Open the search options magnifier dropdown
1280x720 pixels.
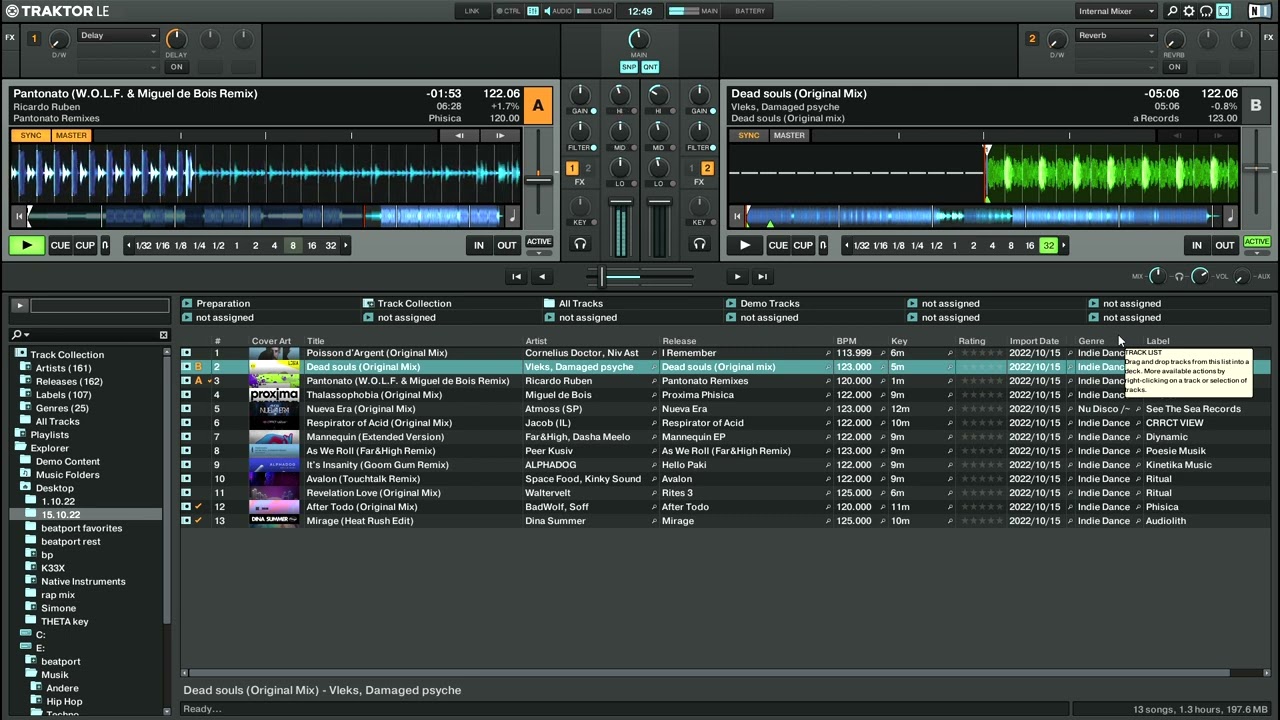20,335
